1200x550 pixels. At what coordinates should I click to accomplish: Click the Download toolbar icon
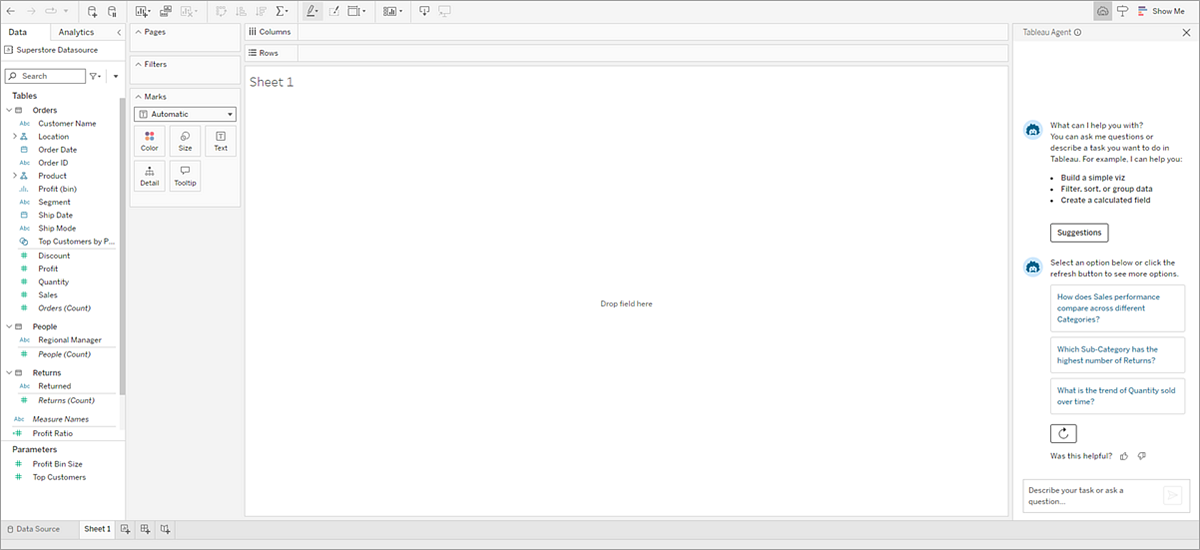(424, 11)
